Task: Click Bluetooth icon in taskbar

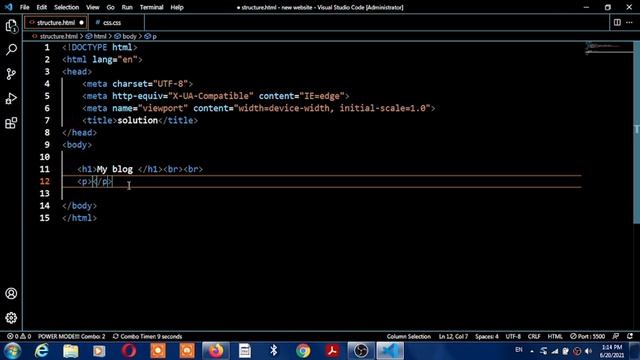Action: (x=274, y=351)
